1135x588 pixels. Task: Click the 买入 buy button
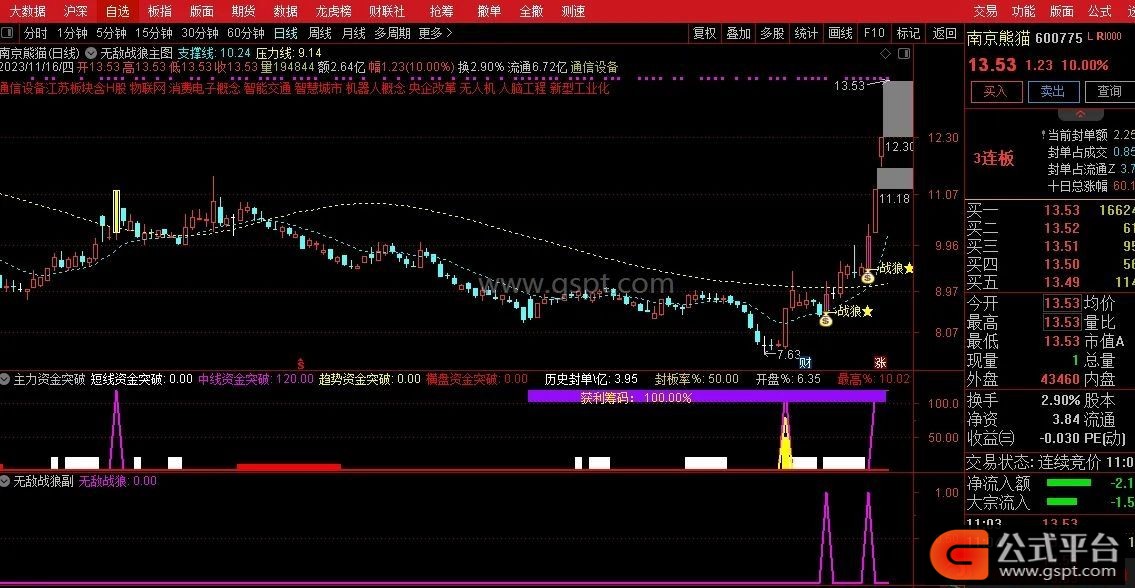(995, 91)
